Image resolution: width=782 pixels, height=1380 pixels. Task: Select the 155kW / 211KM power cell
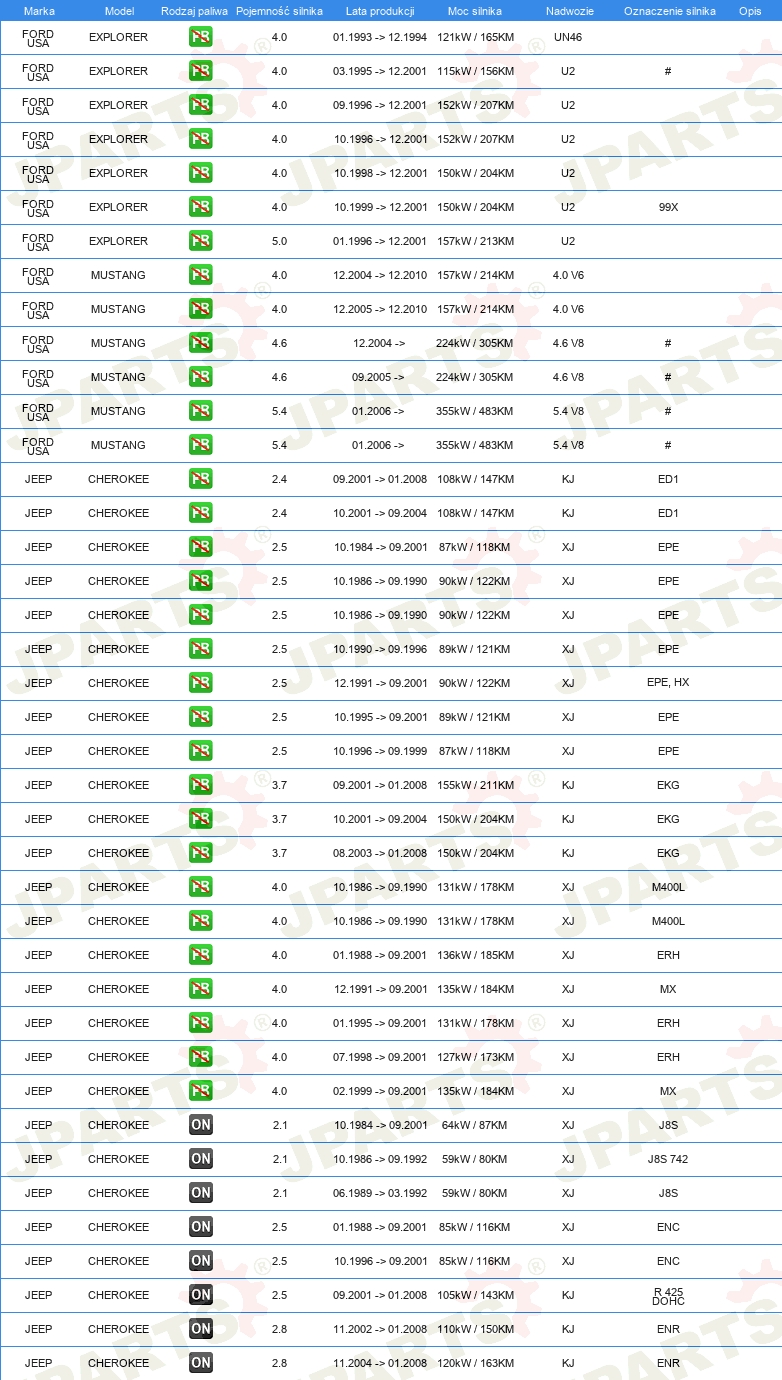coord(475,785)
